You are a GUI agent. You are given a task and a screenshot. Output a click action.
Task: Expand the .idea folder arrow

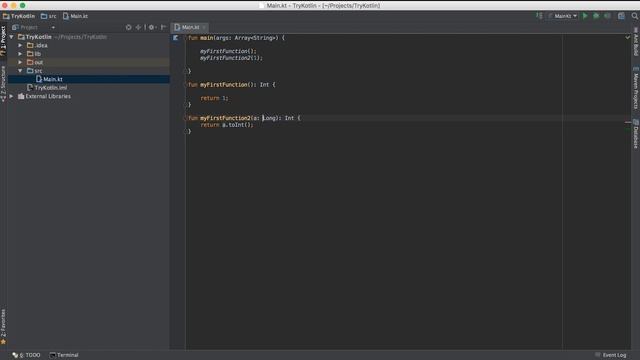20,45
